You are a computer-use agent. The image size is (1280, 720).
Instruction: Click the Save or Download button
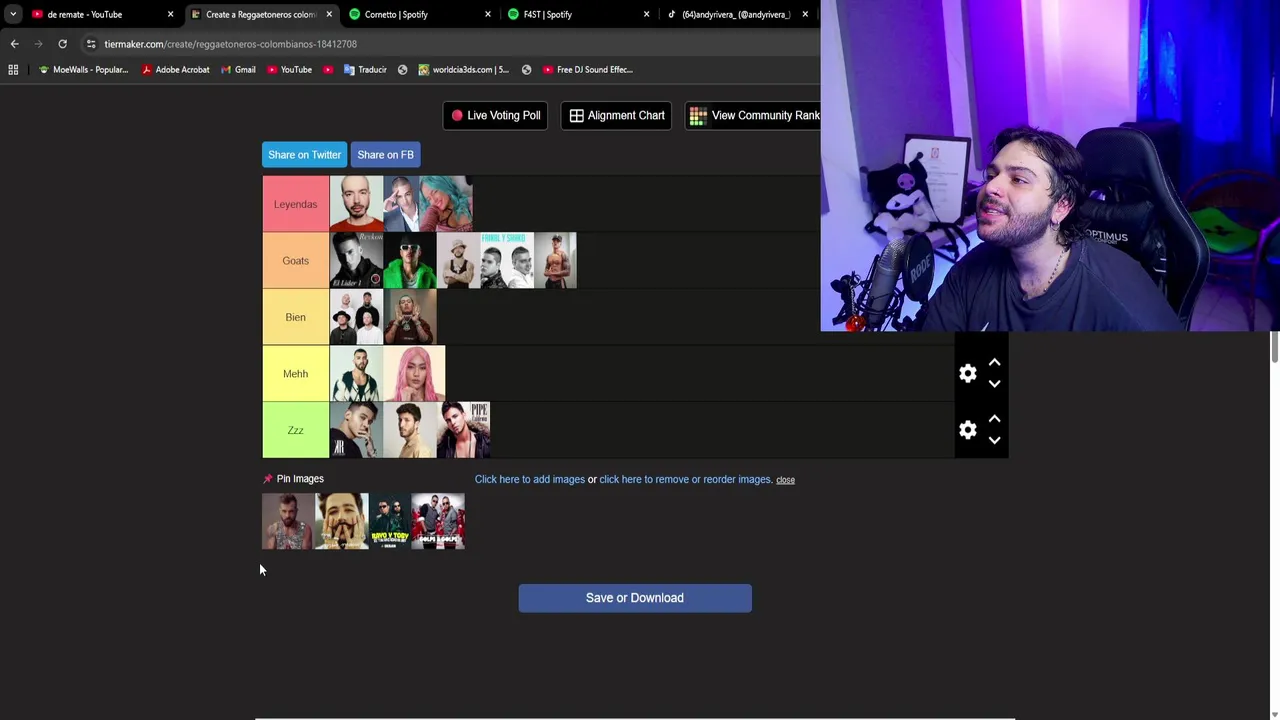tap(635, 598)
